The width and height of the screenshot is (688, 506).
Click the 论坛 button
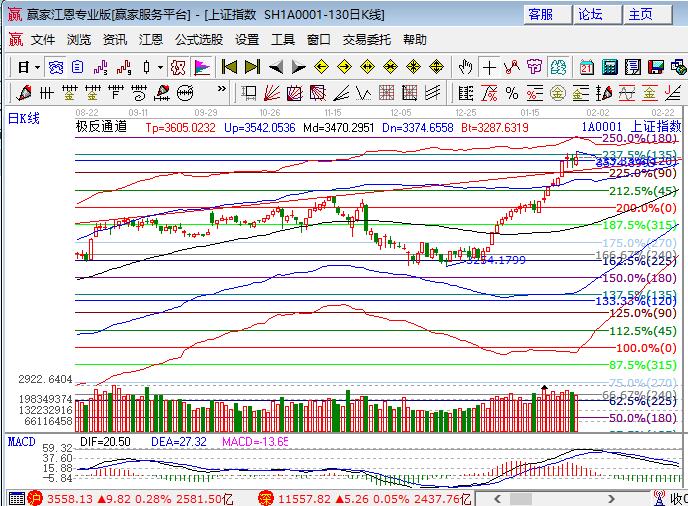[590, 14]
